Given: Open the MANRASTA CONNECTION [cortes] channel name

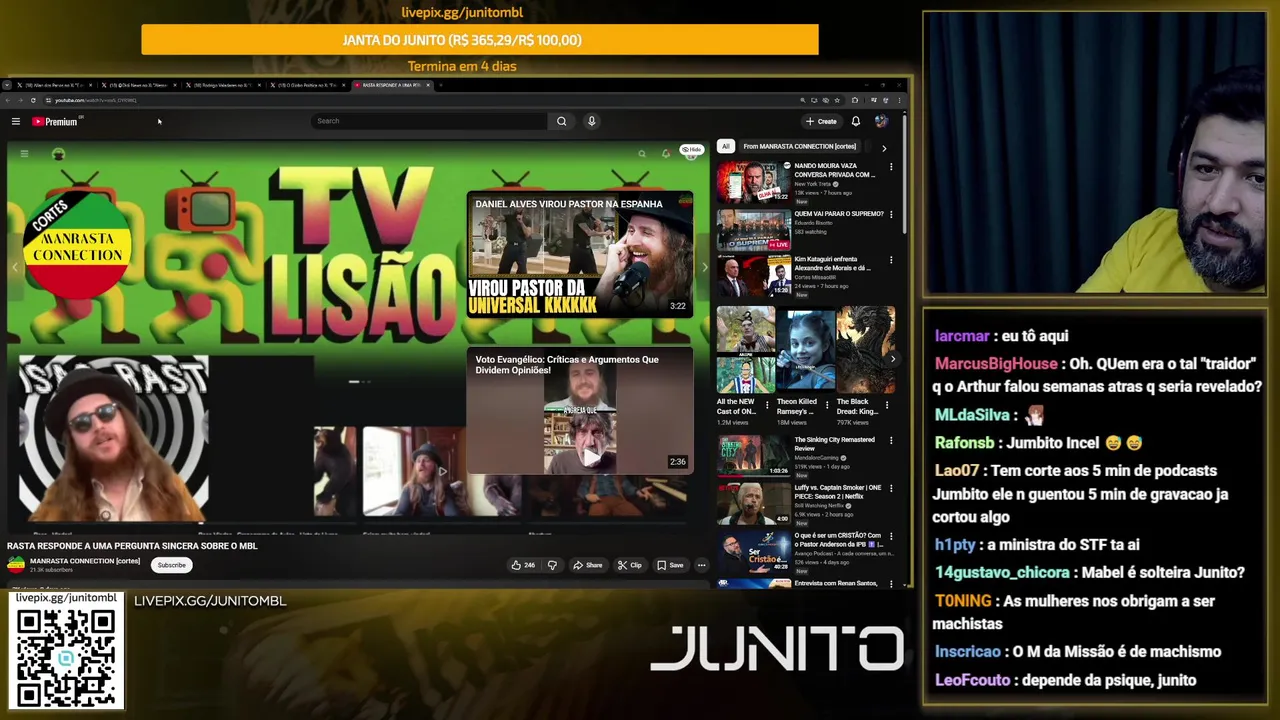Looking at the screenshot, I should (85, 561).
